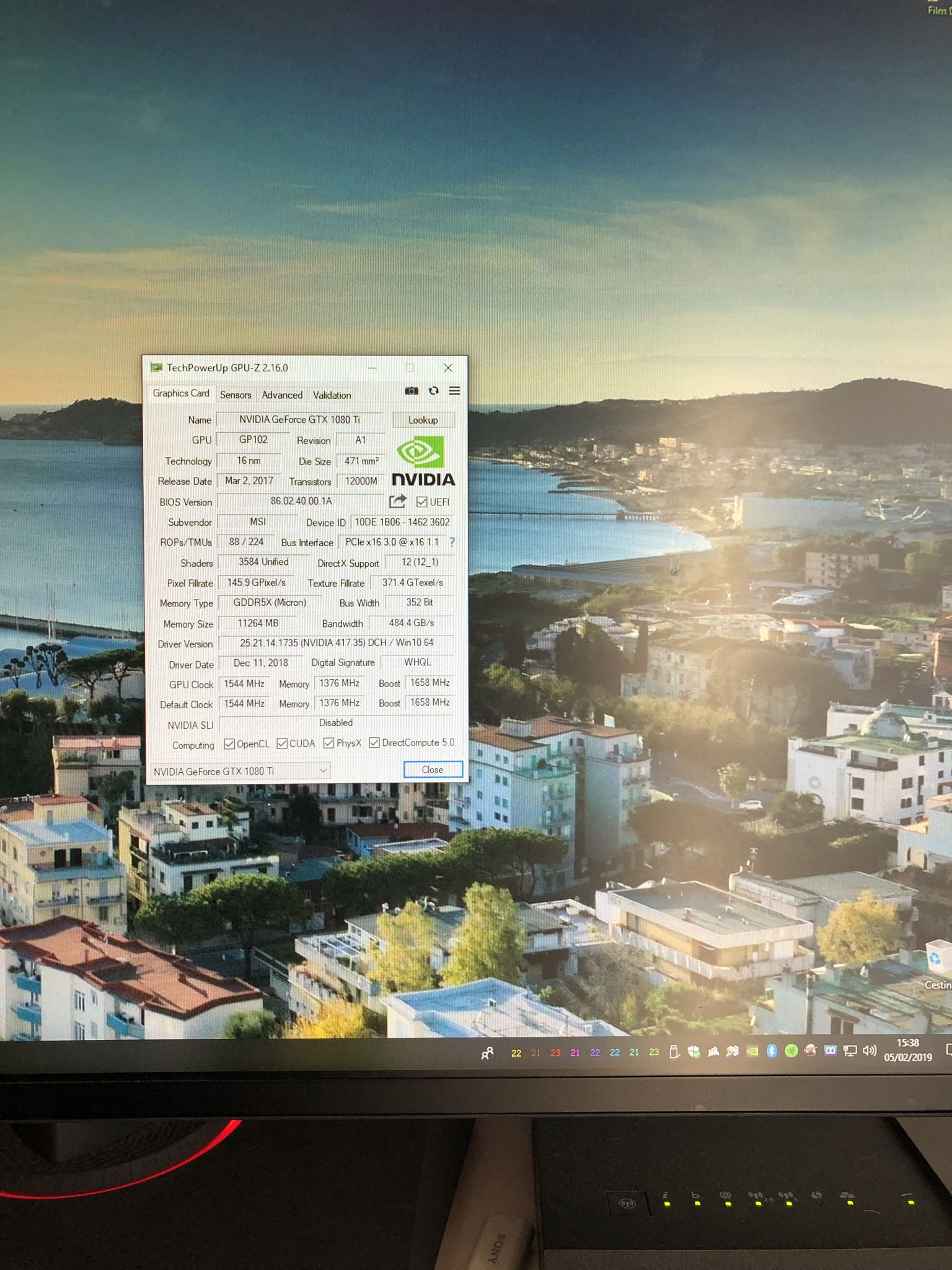Screen dimensions: 952x1270
Task: Click the ROPs/TMUs value 88 / 224
Action: (x=246, y=541)
